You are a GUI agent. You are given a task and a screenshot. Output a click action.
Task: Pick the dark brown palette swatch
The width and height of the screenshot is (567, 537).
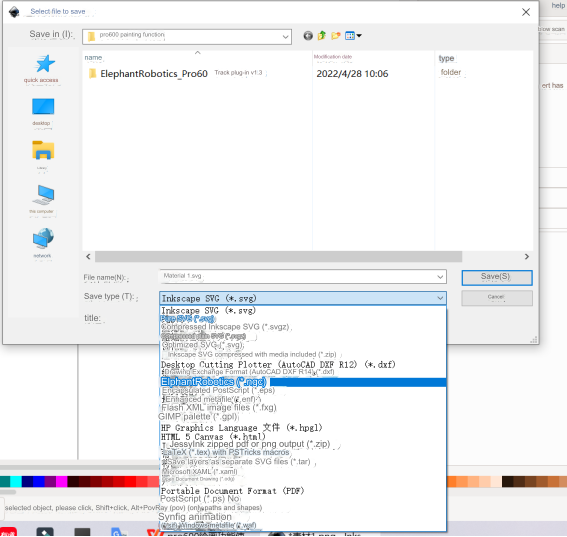pos(507,482)
